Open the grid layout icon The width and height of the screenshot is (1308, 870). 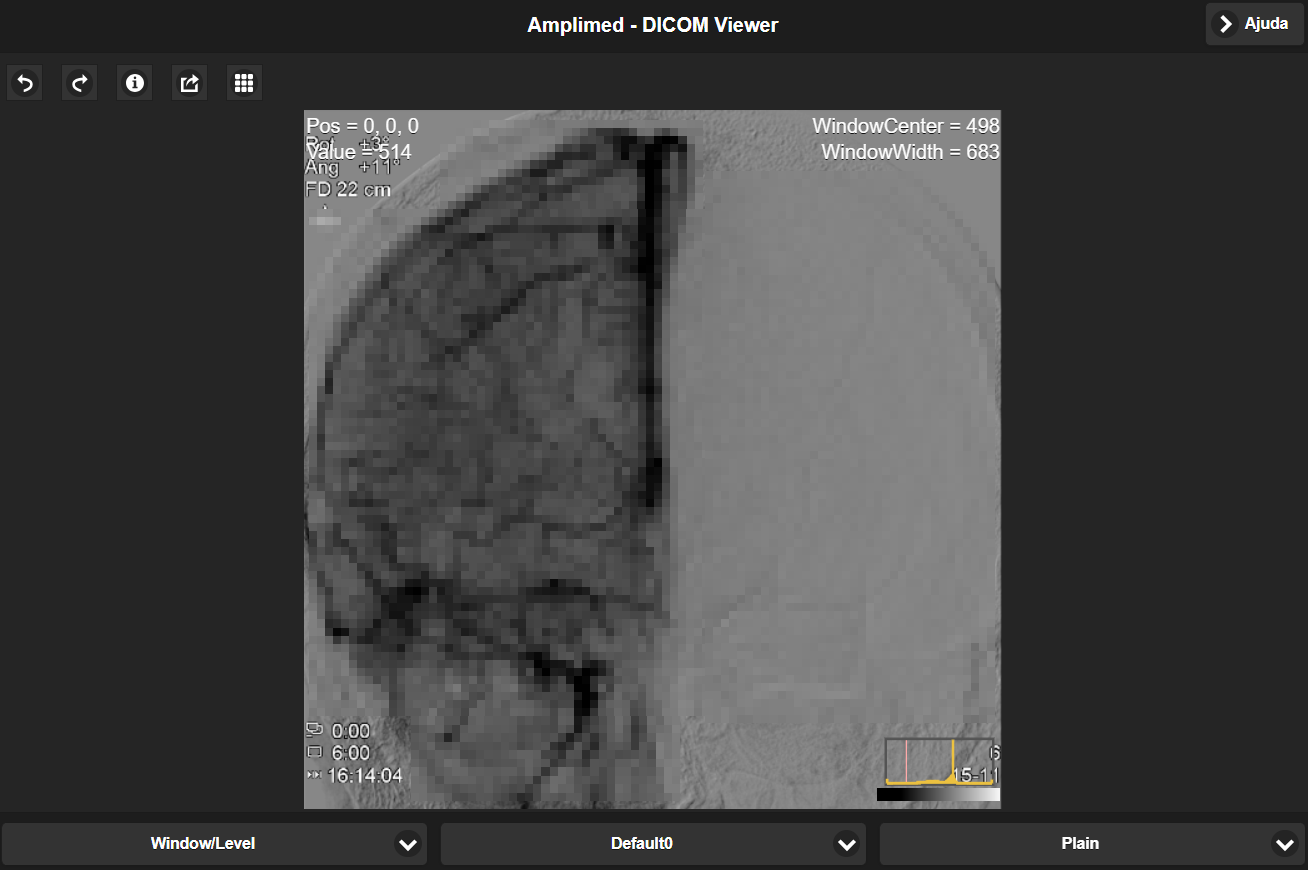coord(244,83)
